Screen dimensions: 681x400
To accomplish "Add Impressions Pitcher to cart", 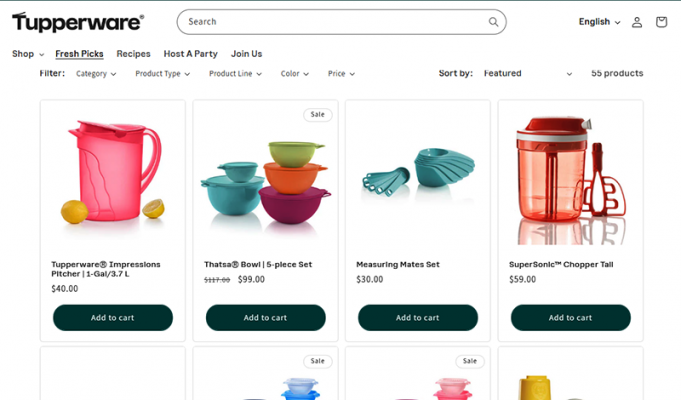I will point(112,318).
